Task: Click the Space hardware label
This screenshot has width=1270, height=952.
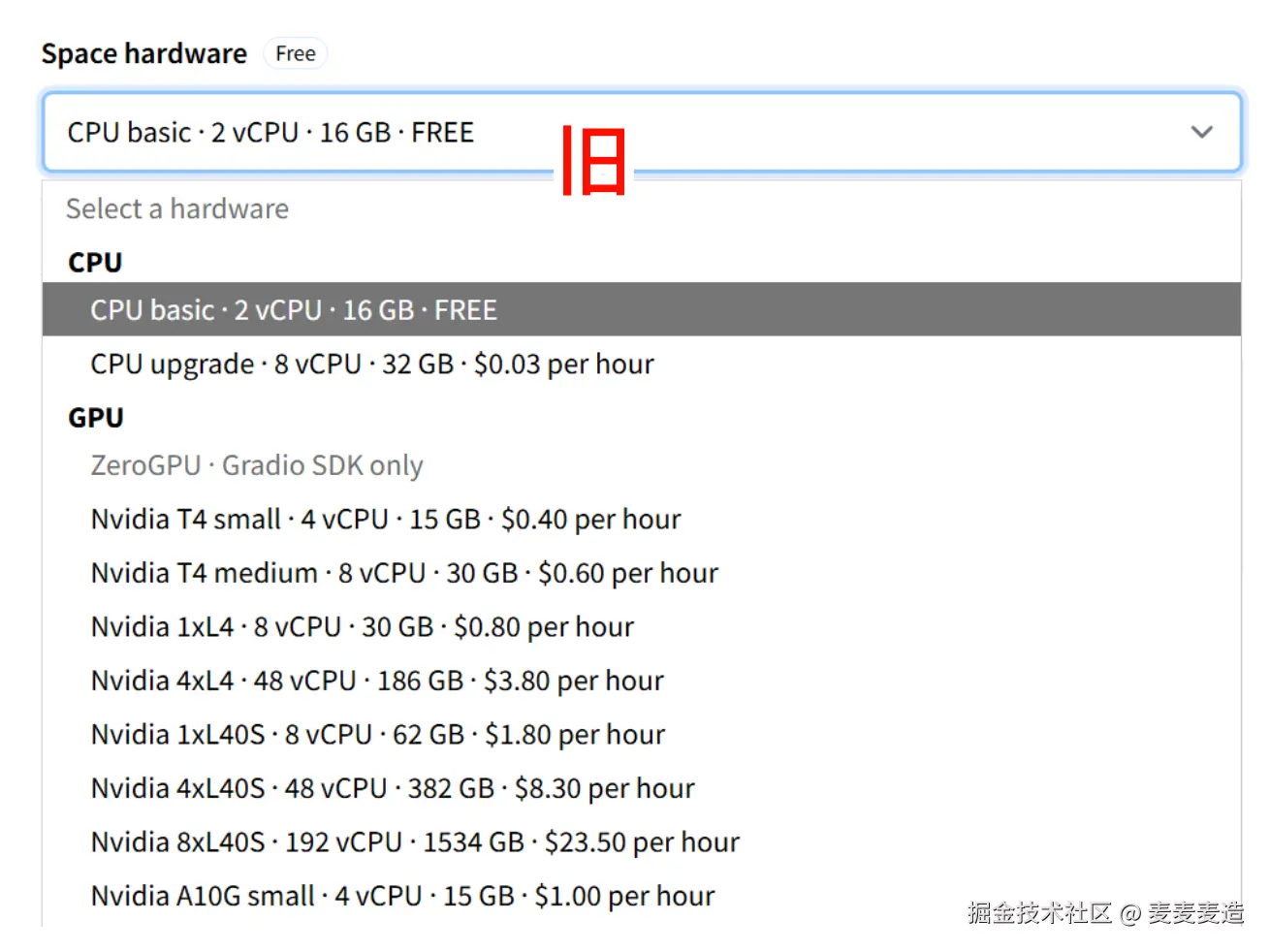Action: point(144,53)
